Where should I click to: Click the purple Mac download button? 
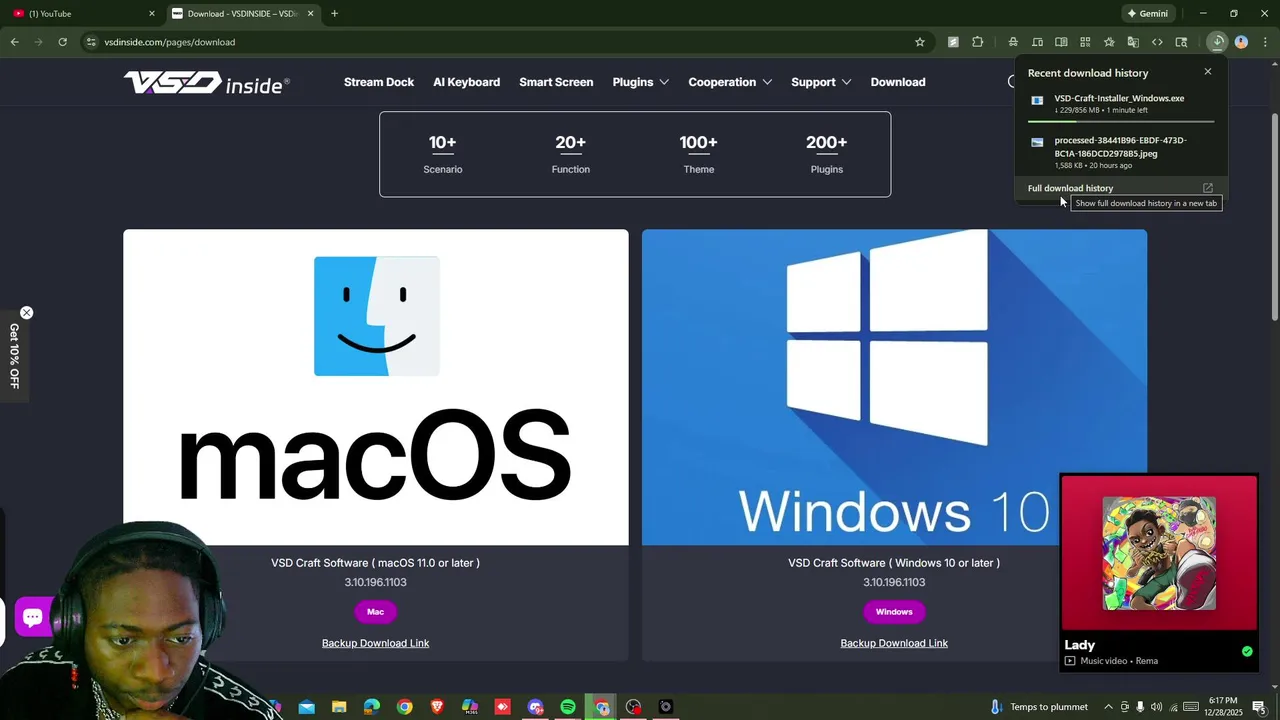click(375, 612)
